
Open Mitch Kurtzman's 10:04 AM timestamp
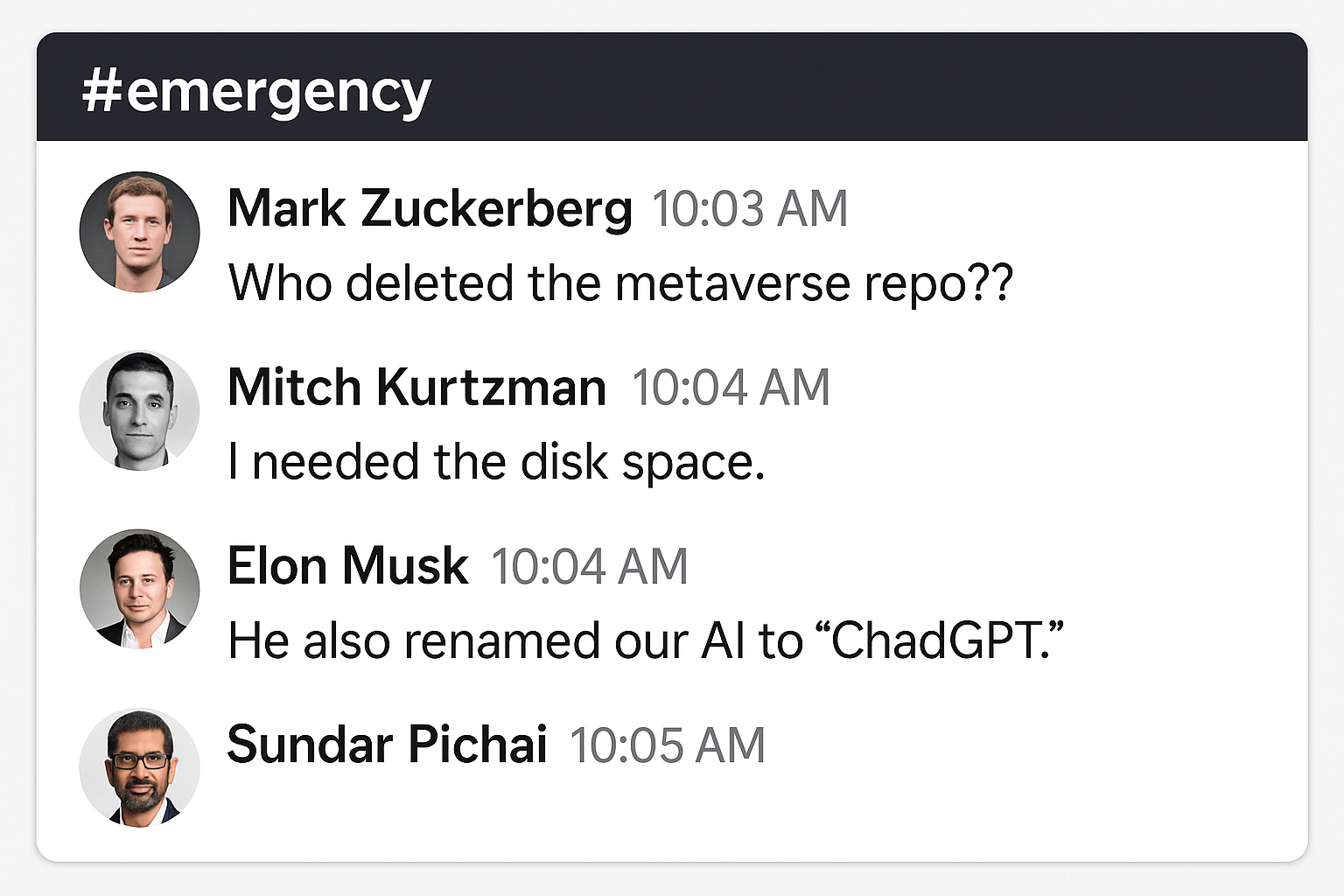pyautogui.click(x=731, y=388)
